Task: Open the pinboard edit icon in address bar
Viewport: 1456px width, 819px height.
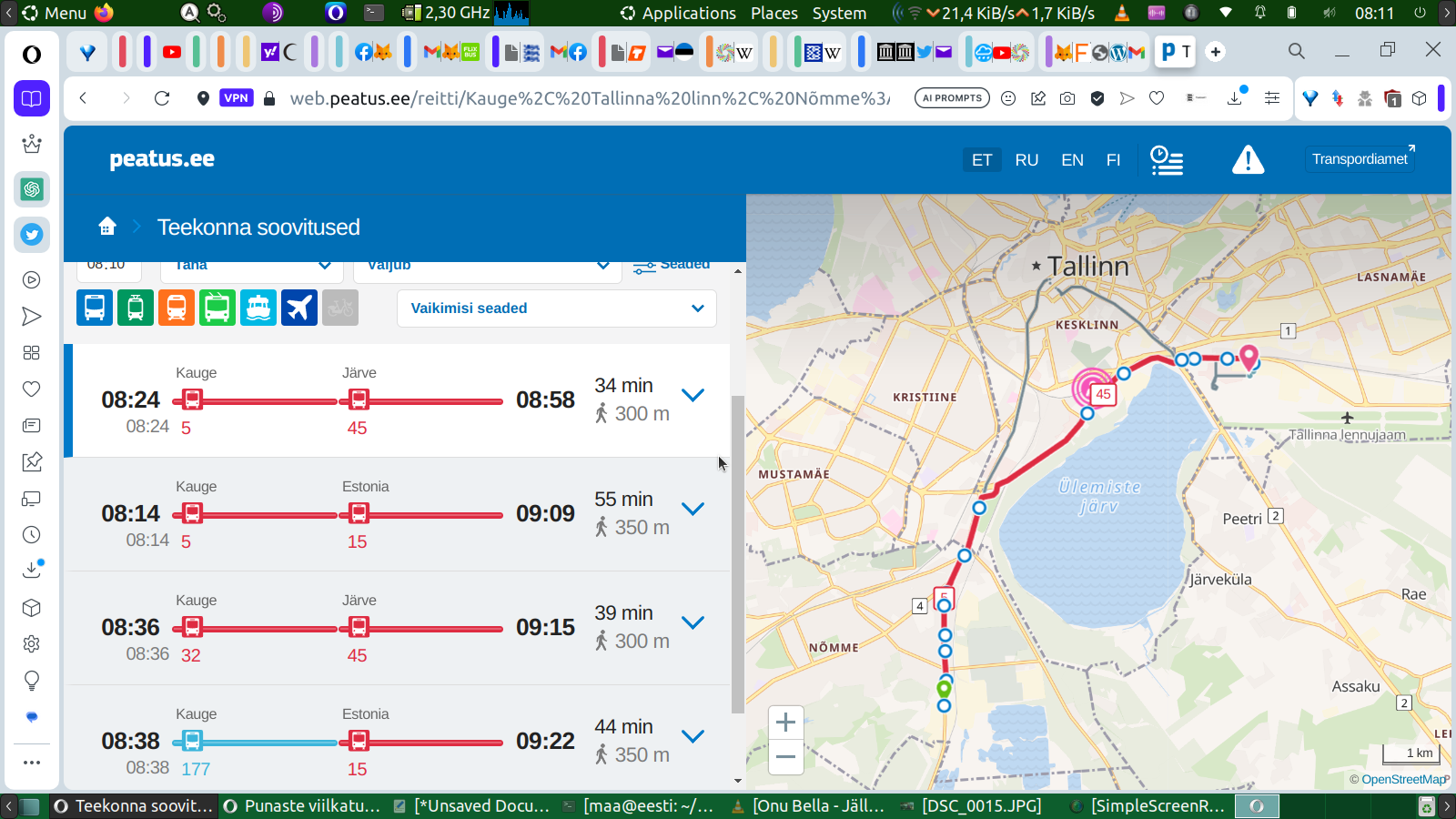Action: (x=1038, y=98)
